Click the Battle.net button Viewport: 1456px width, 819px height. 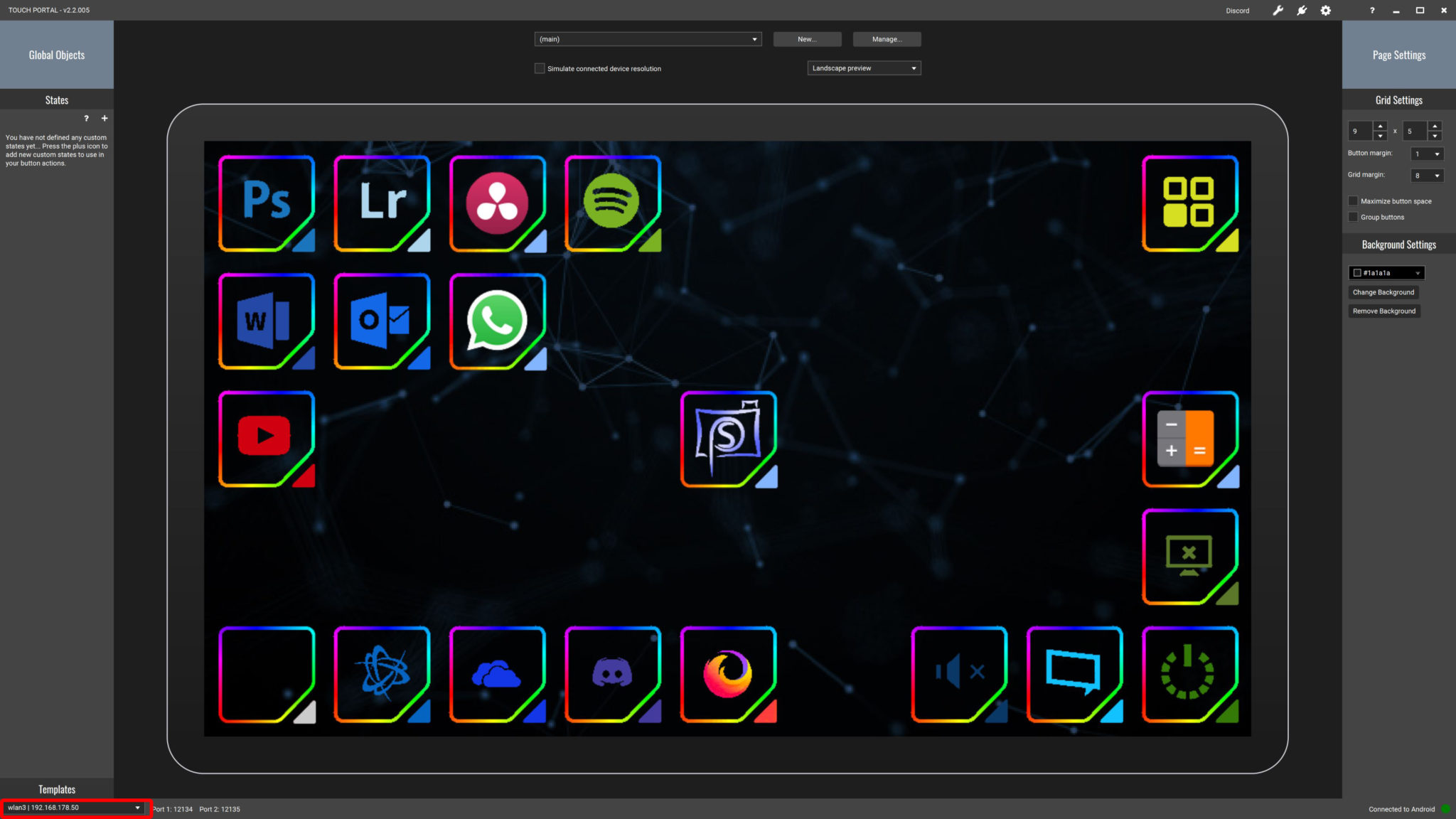pos(382,675)
